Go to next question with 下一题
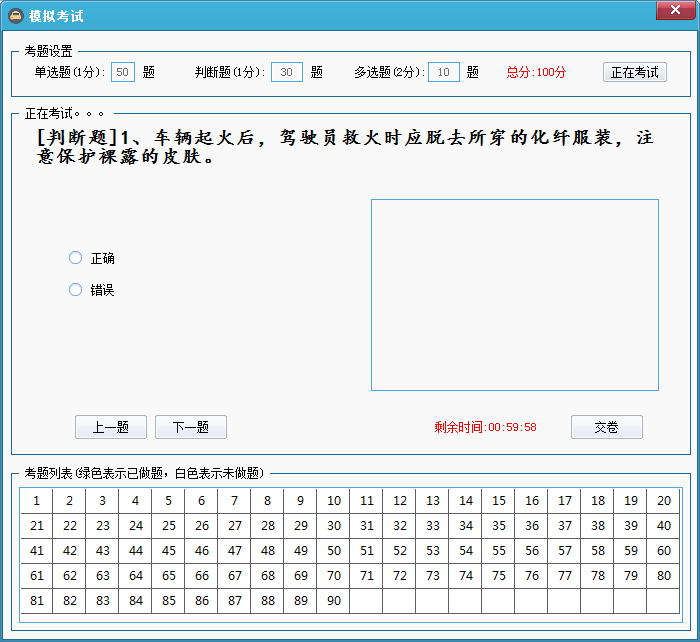The width and height of the screenshot is (700, 642). coord(191,427)
